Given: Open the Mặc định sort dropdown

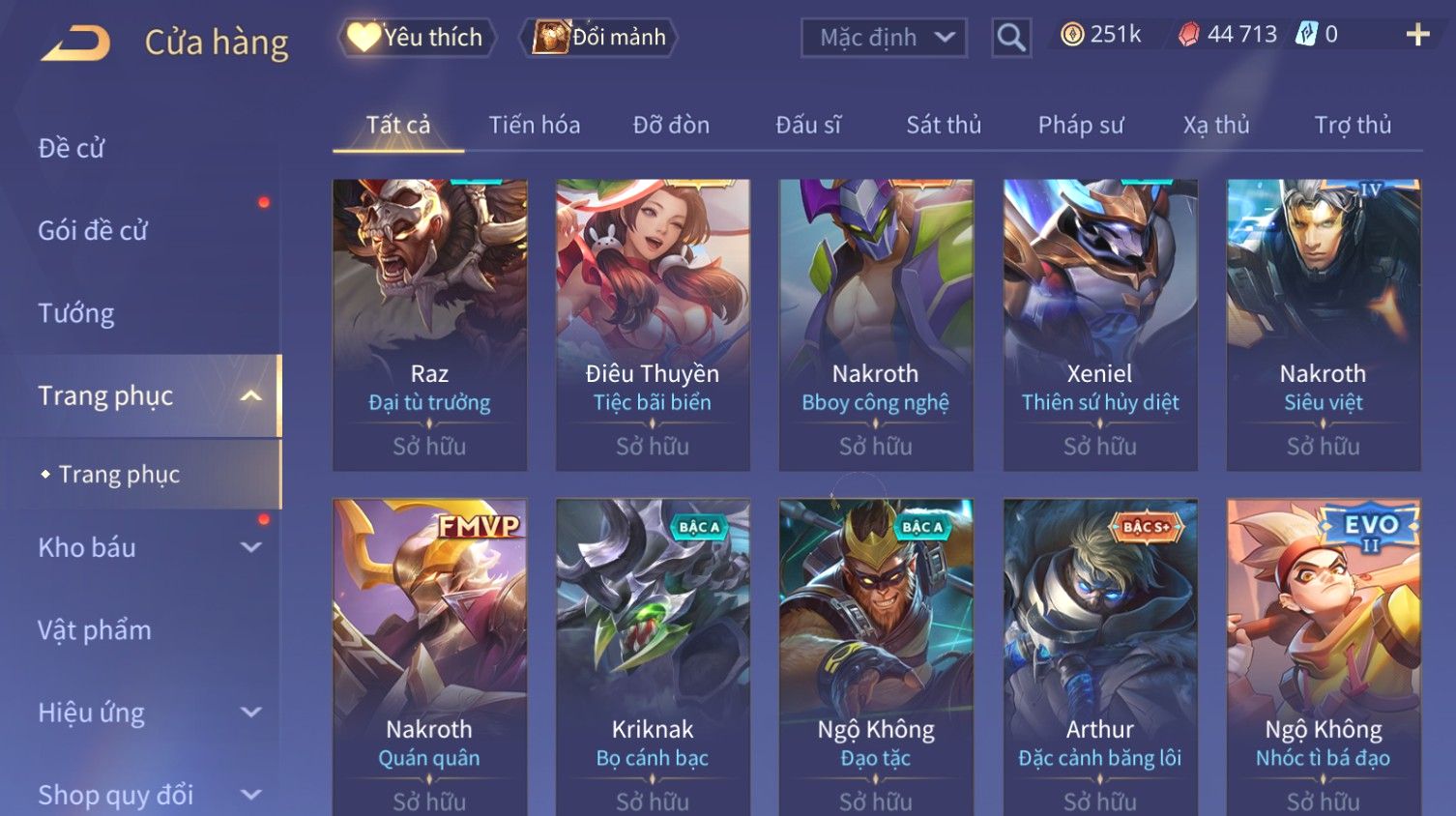Looking at the screenshot, I should click(884, 38).
